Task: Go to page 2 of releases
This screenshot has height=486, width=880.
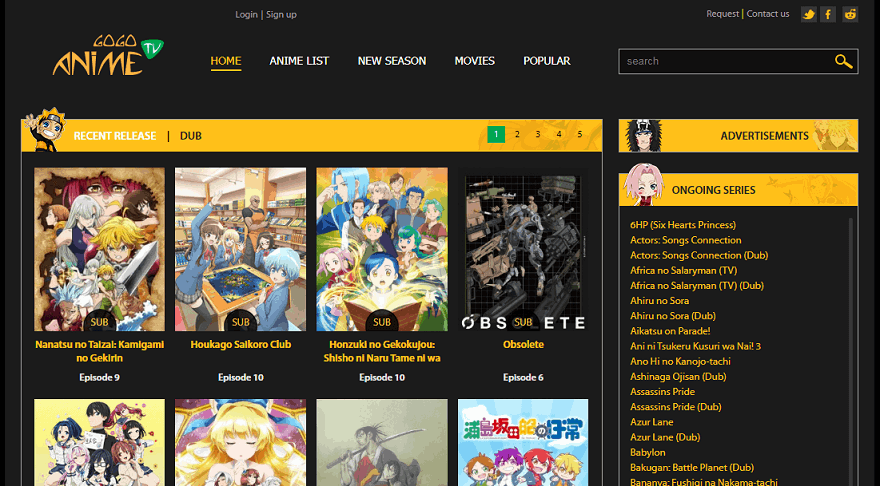Action: click(x=517, y=134)
